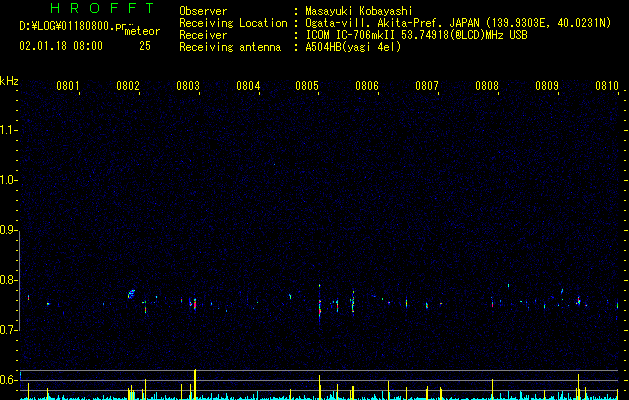629x400 pixels.
Task: Click the 1.1 frequency axis label
Action: [x=8, y=130]
